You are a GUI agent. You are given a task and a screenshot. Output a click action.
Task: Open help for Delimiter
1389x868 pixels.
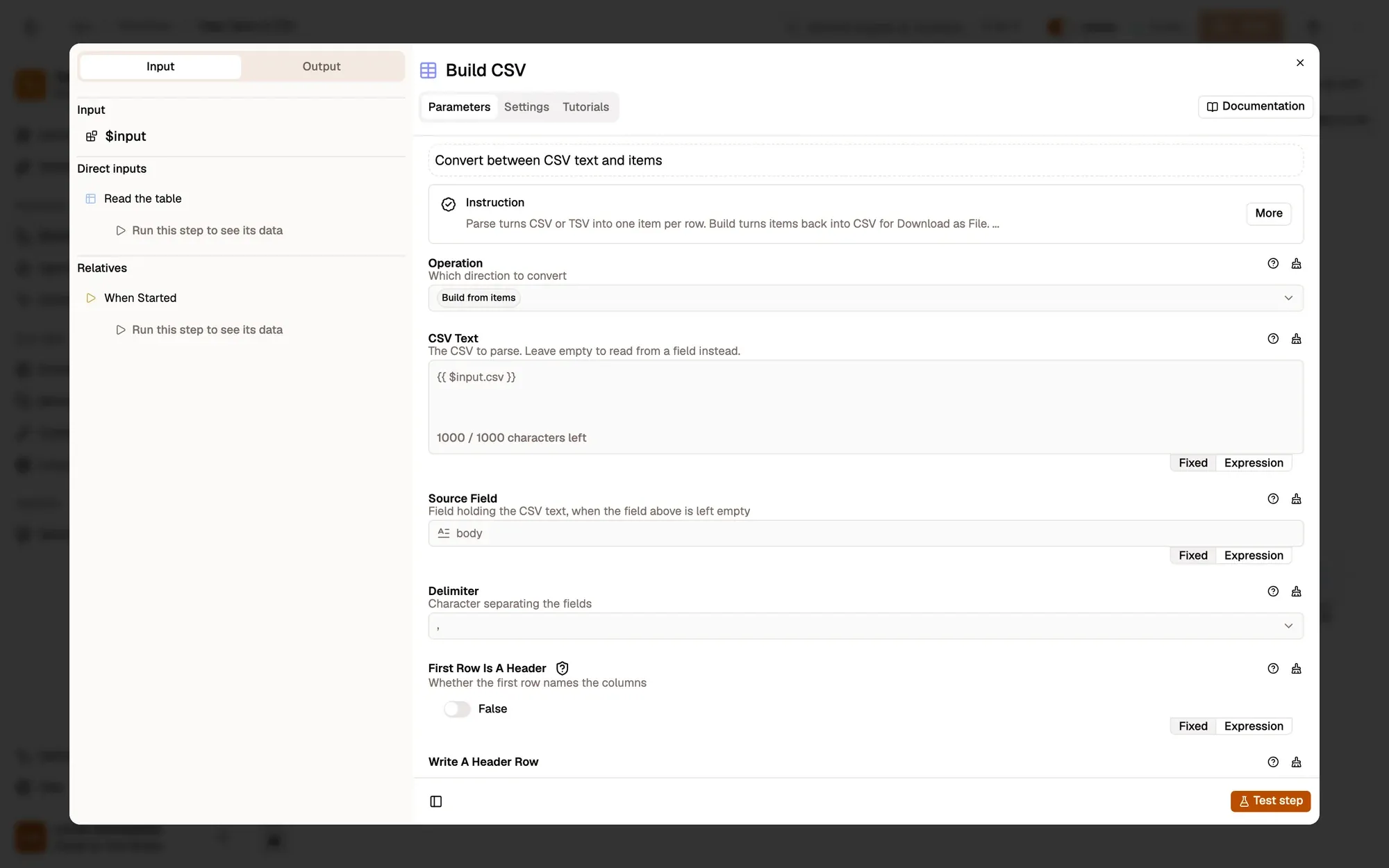pos(1273,592)
